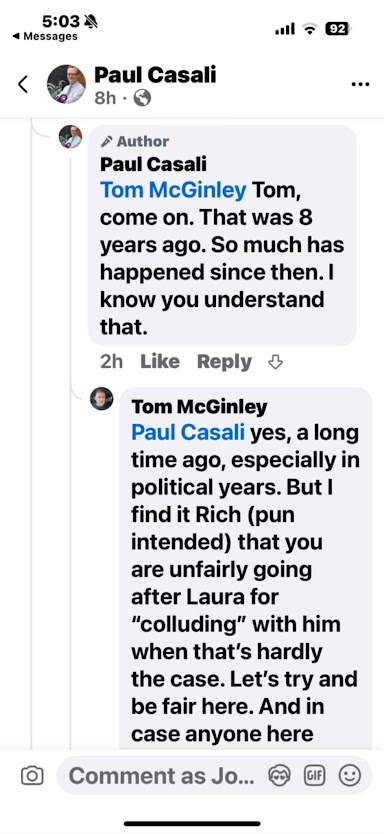Follow the blue Paul Casali mention link

pos(188,432)
